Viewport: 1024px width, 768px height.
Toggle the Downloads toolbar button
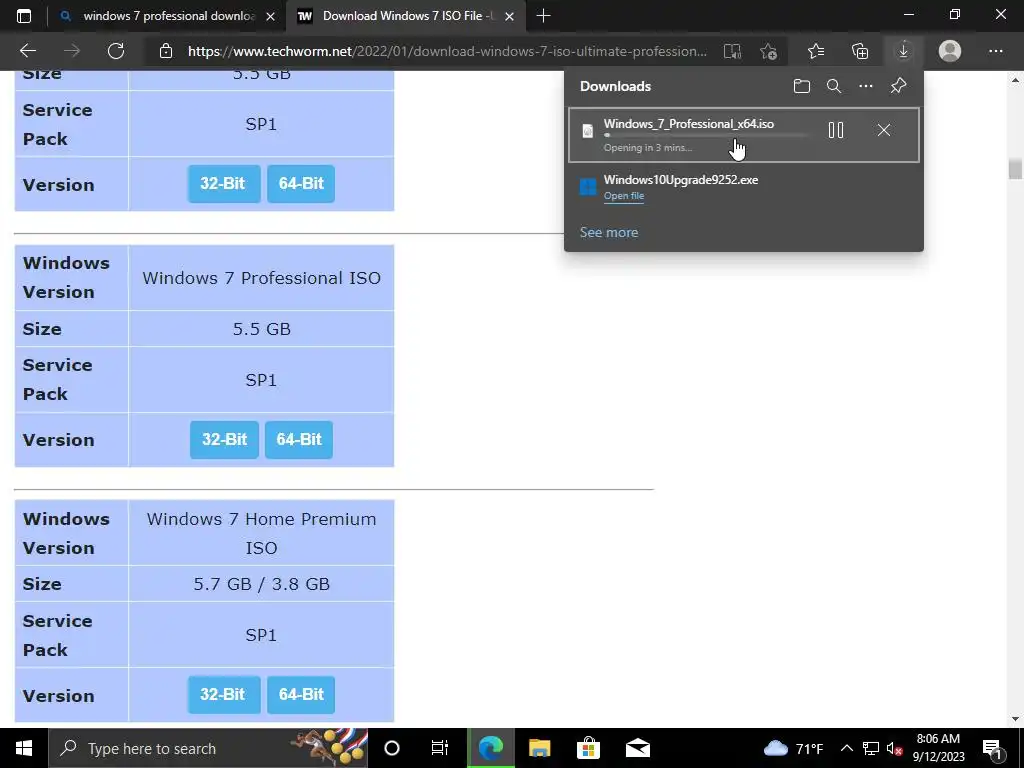[903, 51]
